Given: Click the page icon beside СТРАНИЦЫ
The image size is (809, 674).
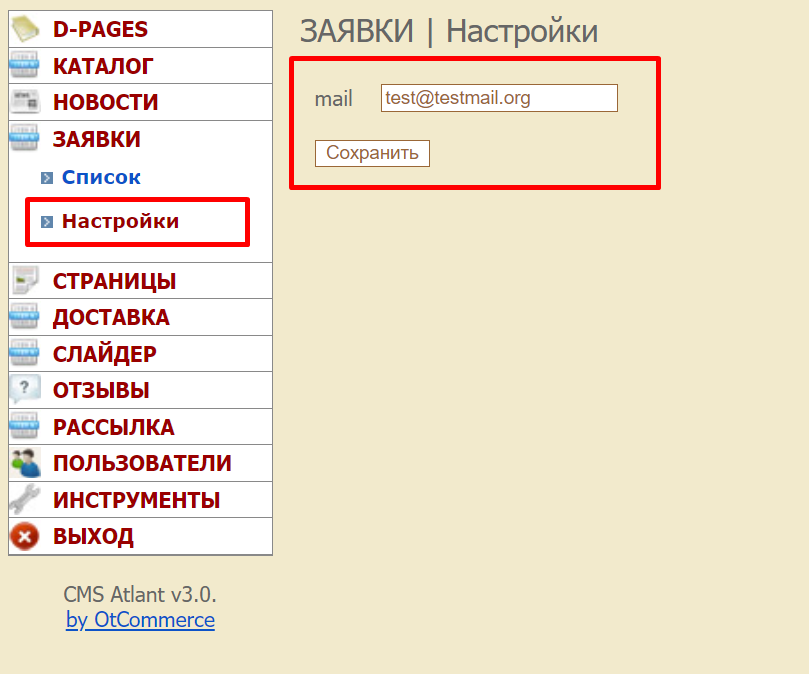Looking at the screenshot, I should (25, 281).
